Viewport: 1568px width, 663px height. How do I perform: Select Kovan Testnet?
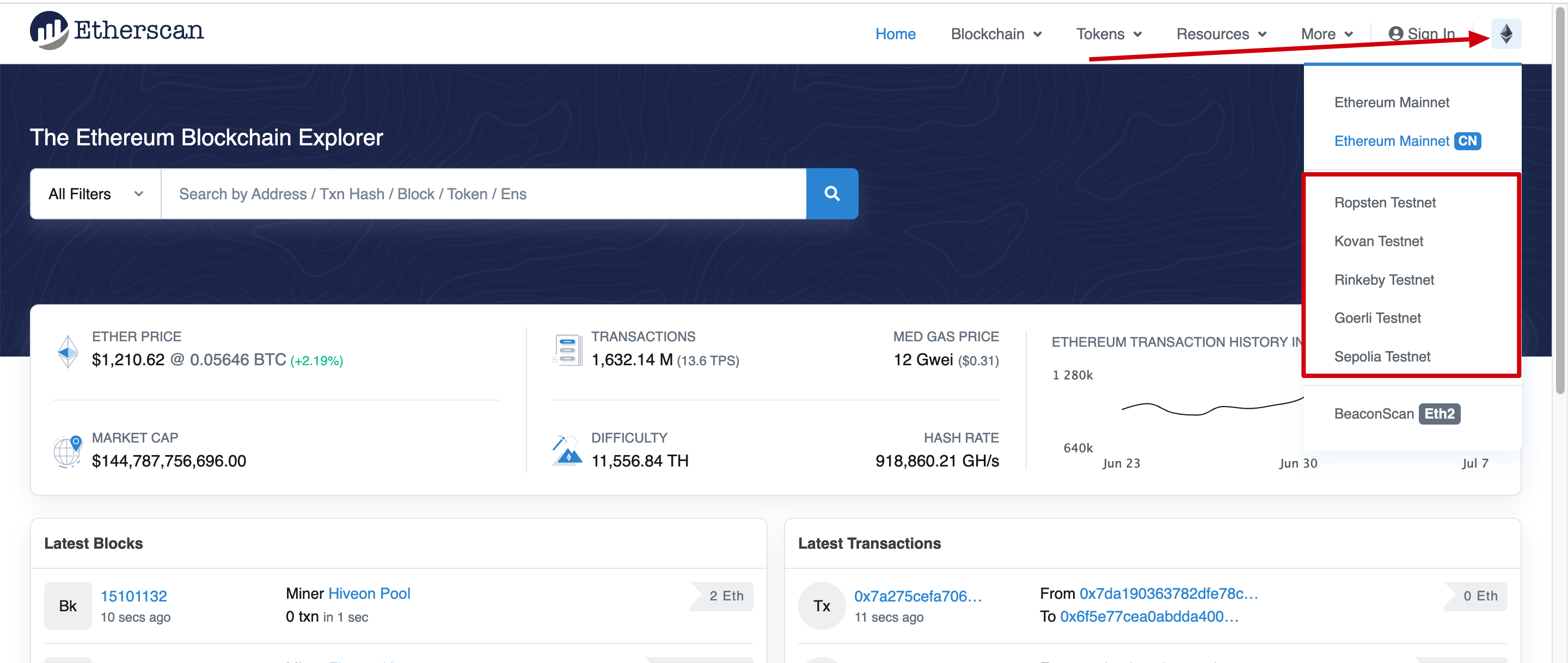(1378, 241)
